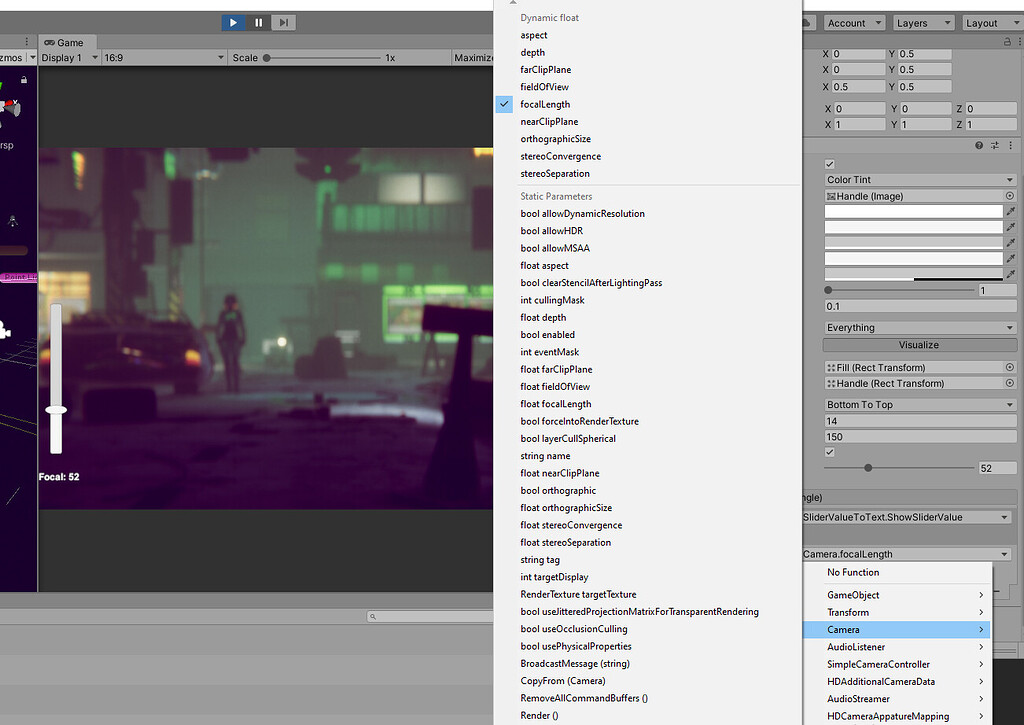
Task: Click the Color Multiplier slider handle
Action: 828,290
